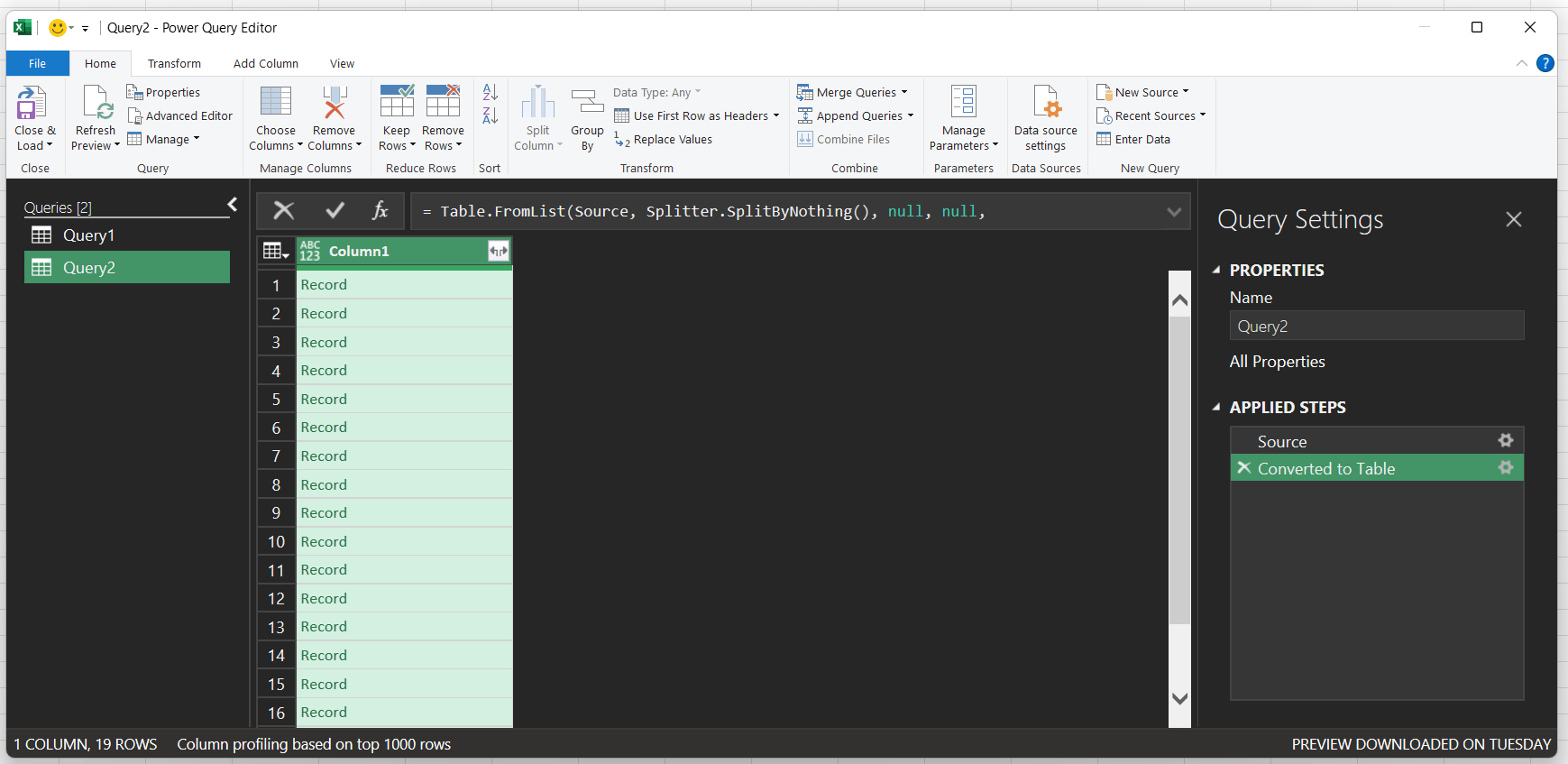Expand Column1 records with expand icon
1568x764 pixels.
498,252
